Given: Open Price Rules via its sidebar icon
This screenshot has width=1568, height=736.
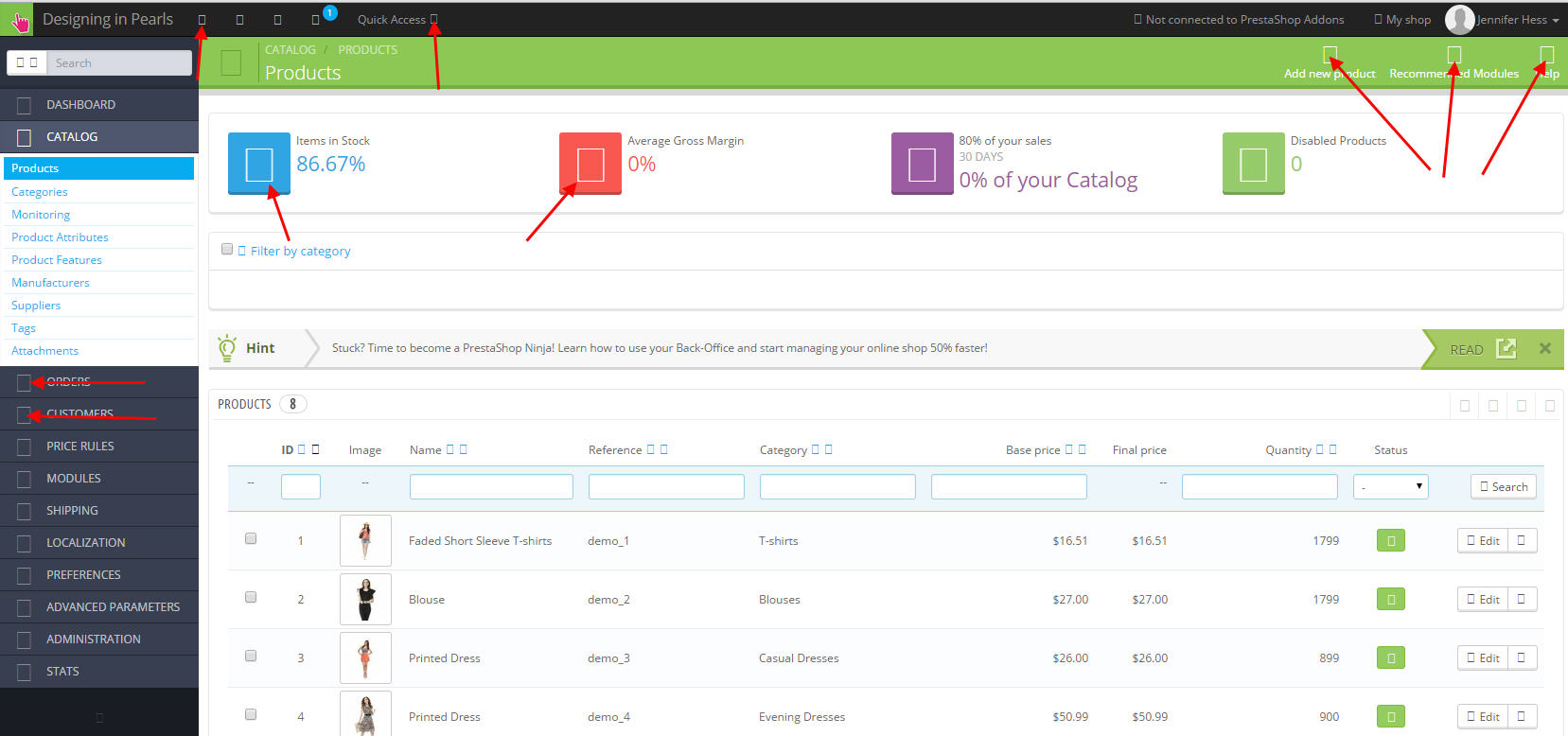Looking at the screenshot, I should tap(25, 447).
